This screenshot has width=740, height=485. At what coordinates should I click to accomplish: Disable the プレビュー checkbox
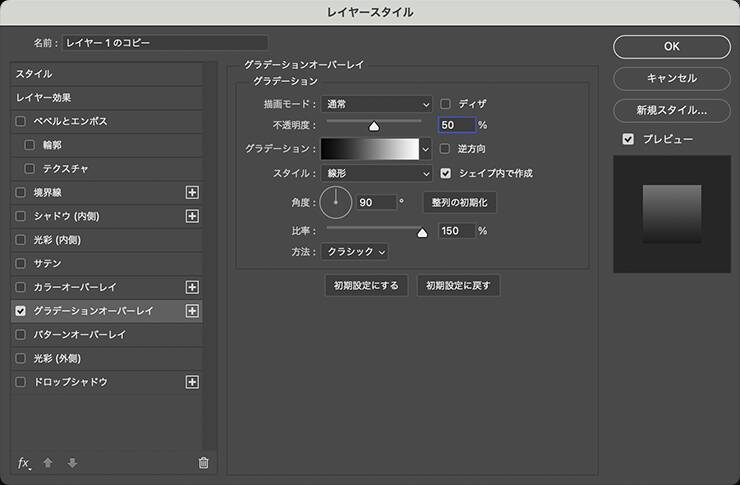tap(627, 138)
